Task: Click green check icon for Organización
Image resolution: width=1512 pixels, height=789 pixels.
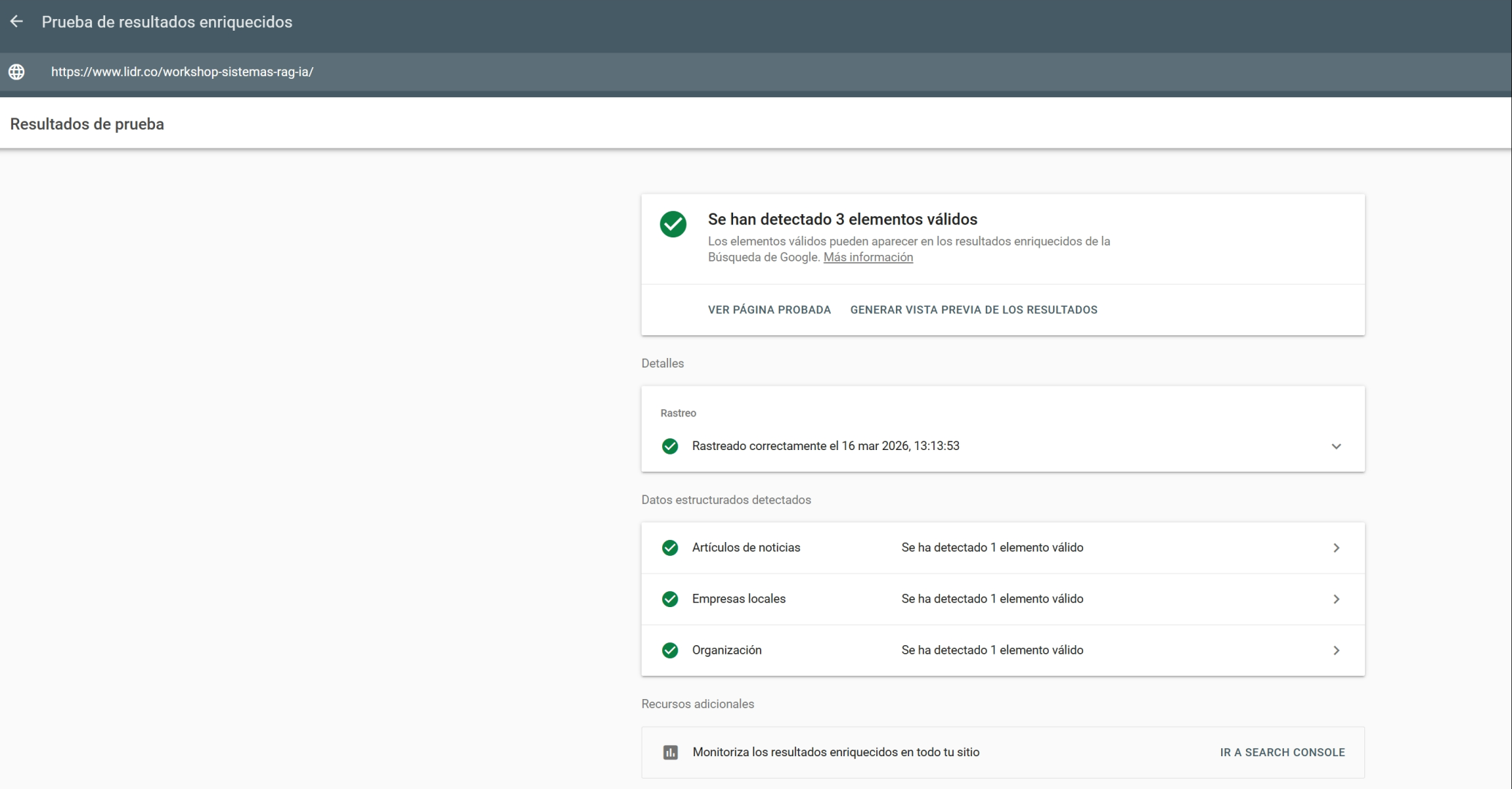Action: tap(669, 650)
